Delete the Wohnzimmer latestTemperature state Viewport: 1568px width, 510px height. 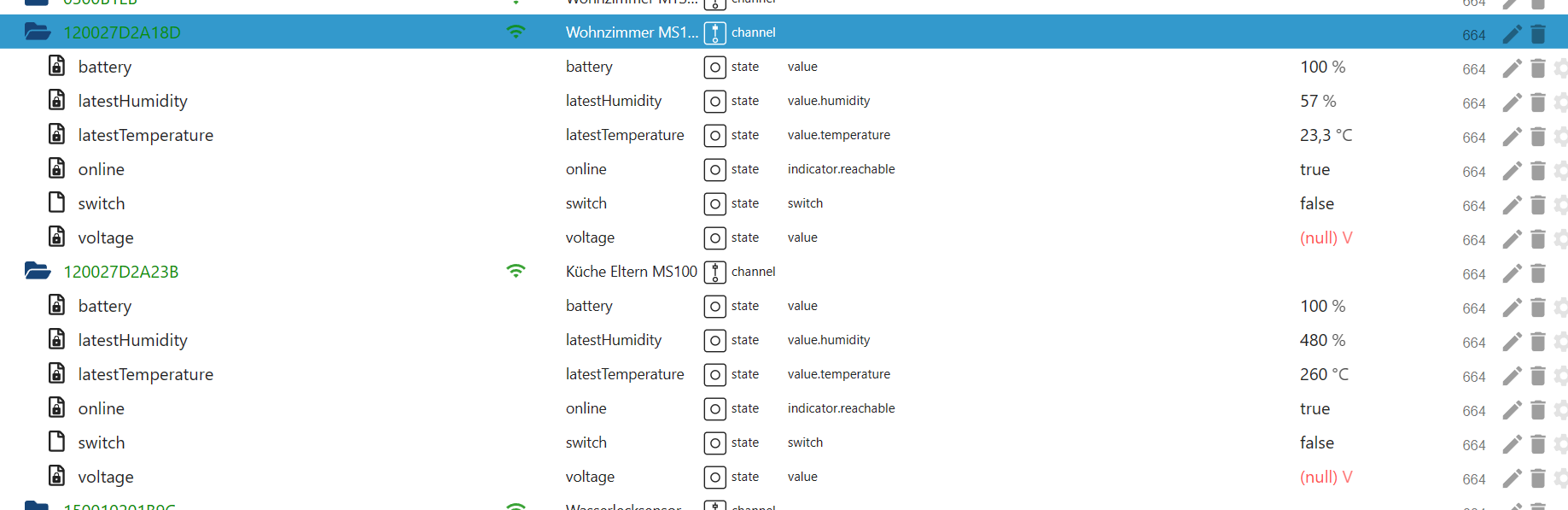pos(1538,137)
